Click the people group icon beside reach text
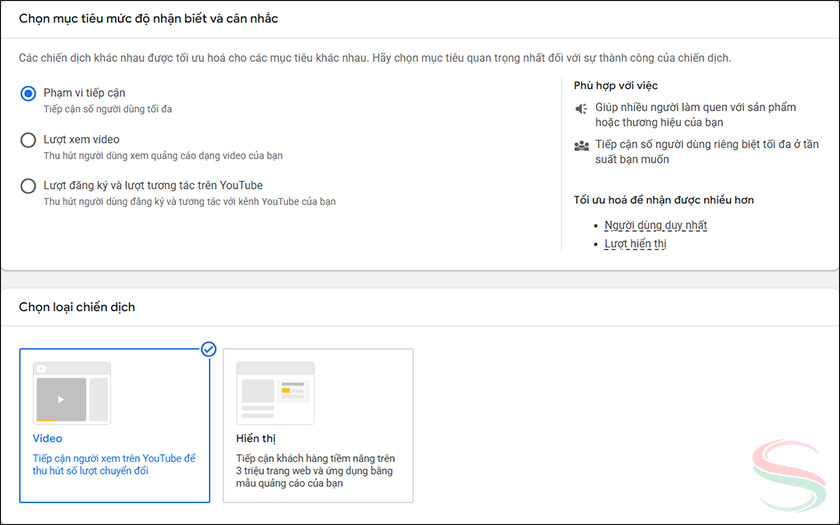The width and height of the screenshot is (840, 525). pyautogui.click(x=581, y=145)
